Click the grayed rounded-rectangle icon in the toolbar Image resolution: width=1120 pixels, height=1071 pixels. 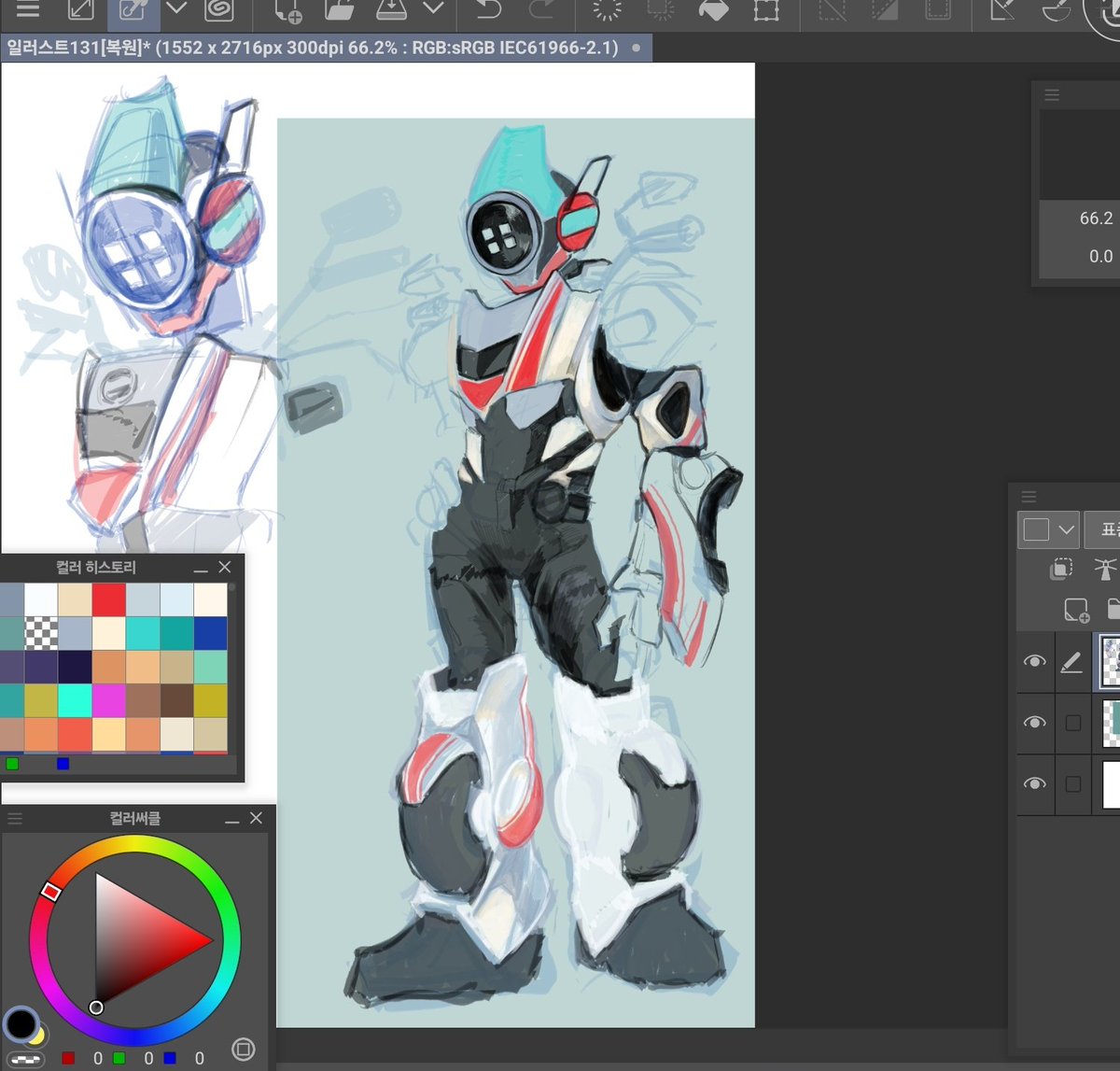937,9
